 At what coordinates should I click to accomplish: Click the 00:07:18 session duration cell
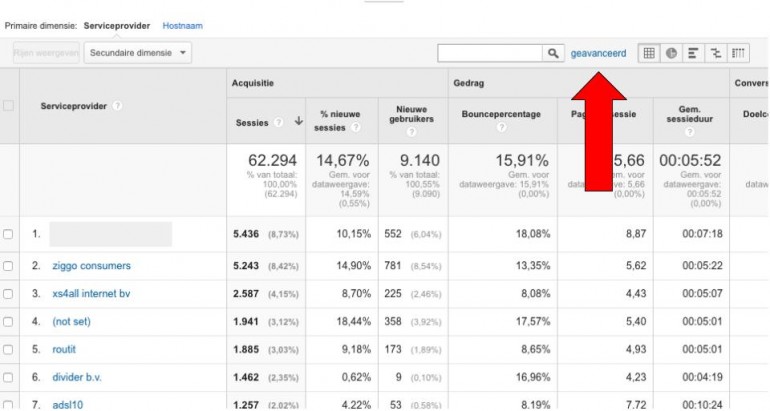[x=702, y=234]
